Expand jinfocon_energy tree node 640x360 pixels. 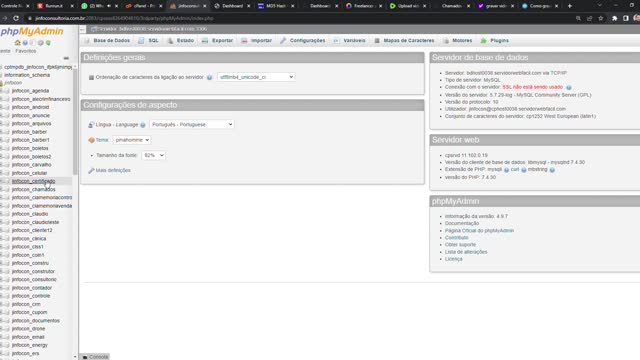coord(2,345)
